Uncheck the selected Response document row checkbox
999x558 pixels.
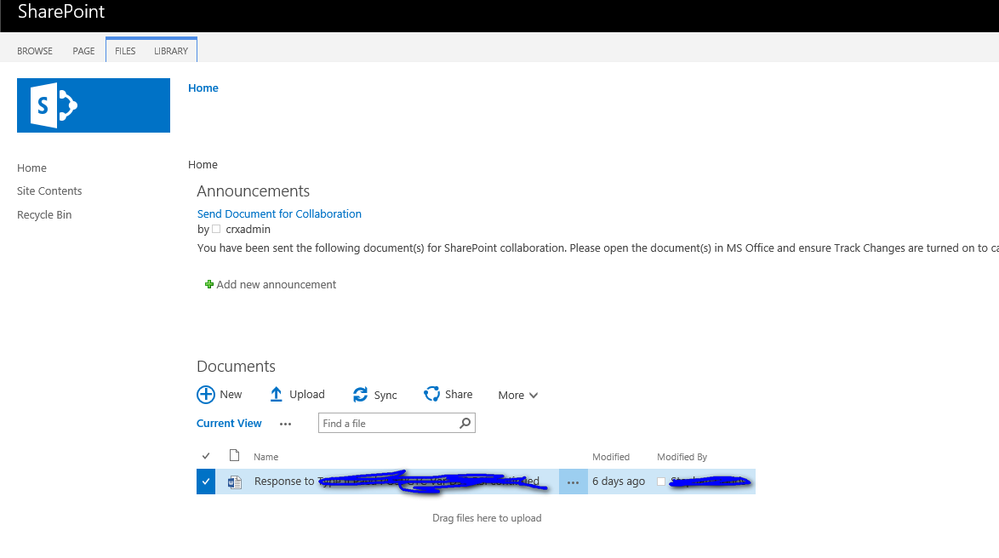pos(206,482)
